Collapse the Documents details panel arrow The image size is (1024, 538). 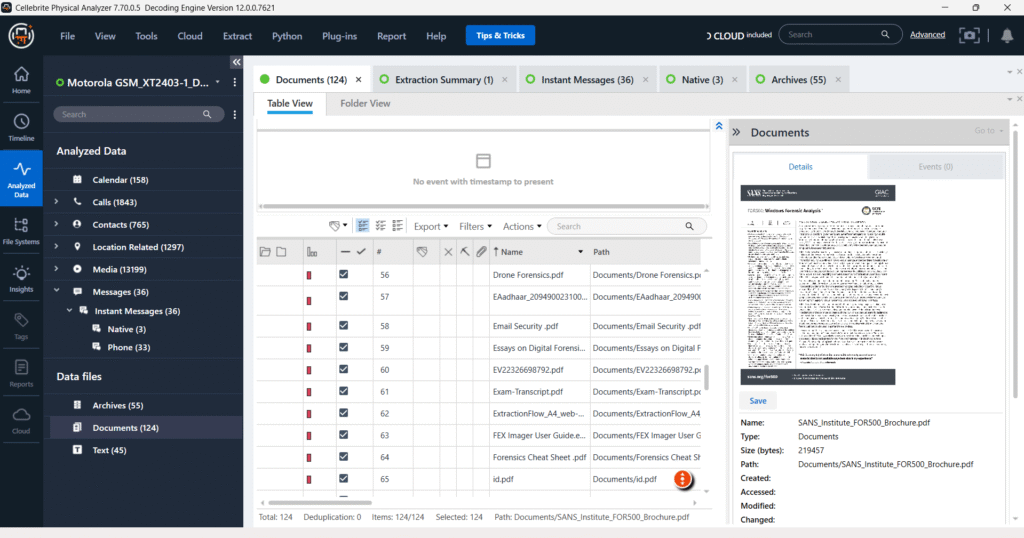click(x=737, y=133)
